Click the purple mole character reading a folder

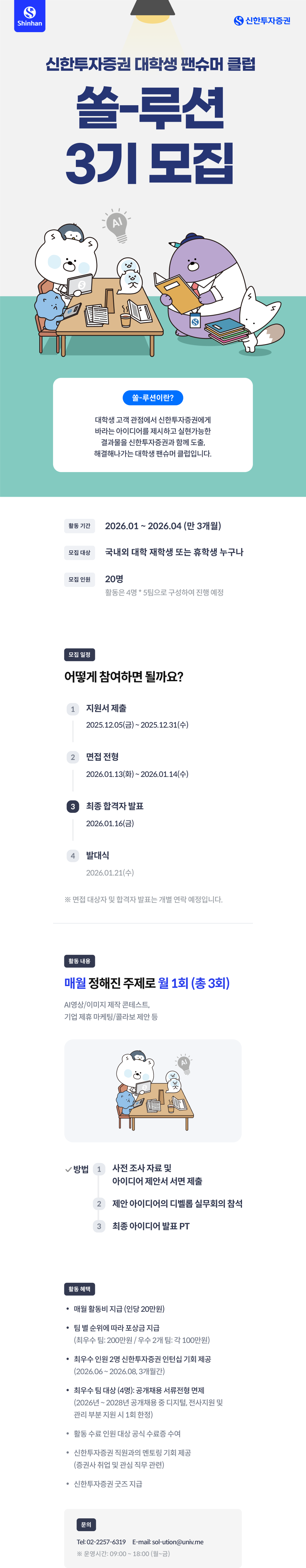click(201, 280)
